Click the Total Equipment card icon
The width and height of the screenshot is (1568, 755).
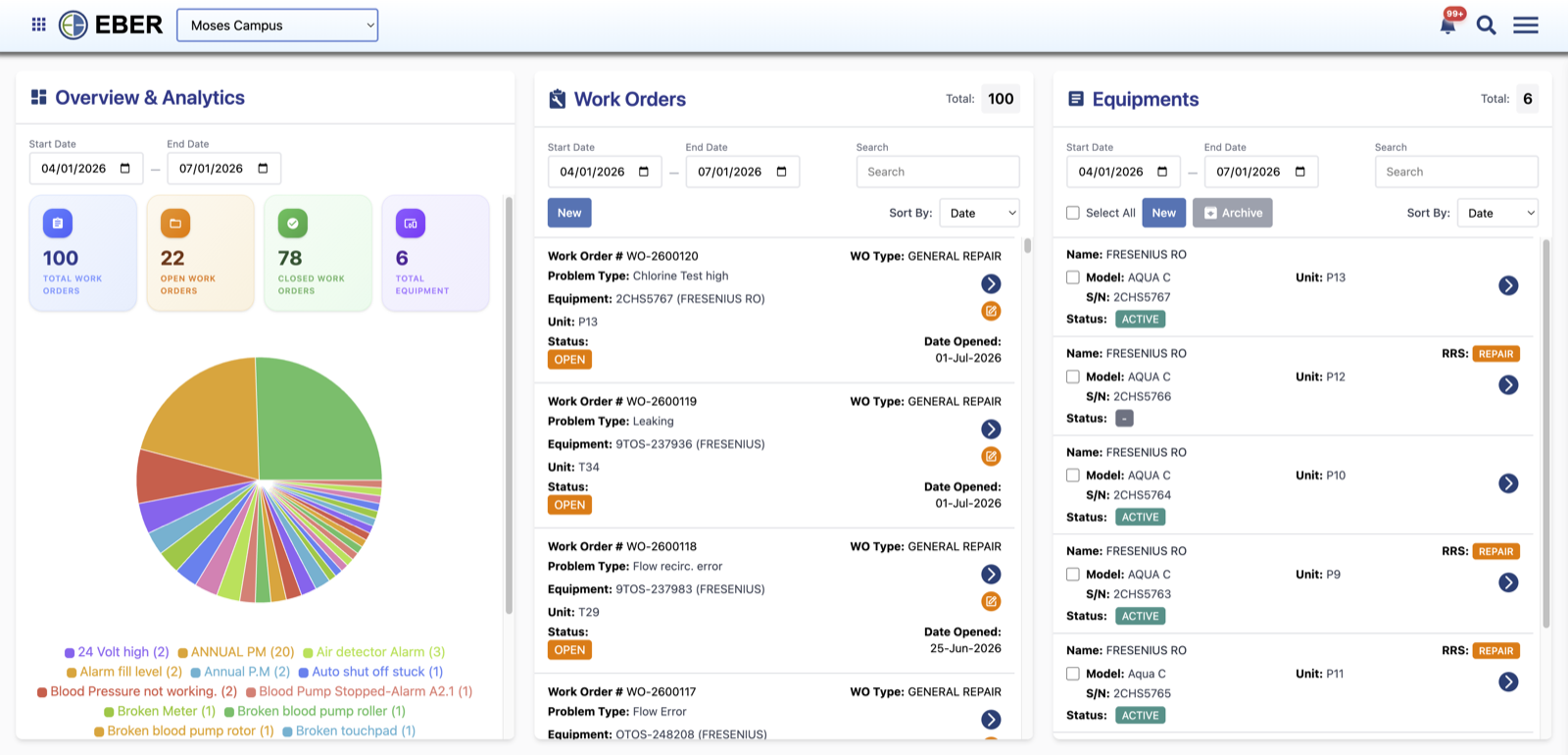coord(411,224)
